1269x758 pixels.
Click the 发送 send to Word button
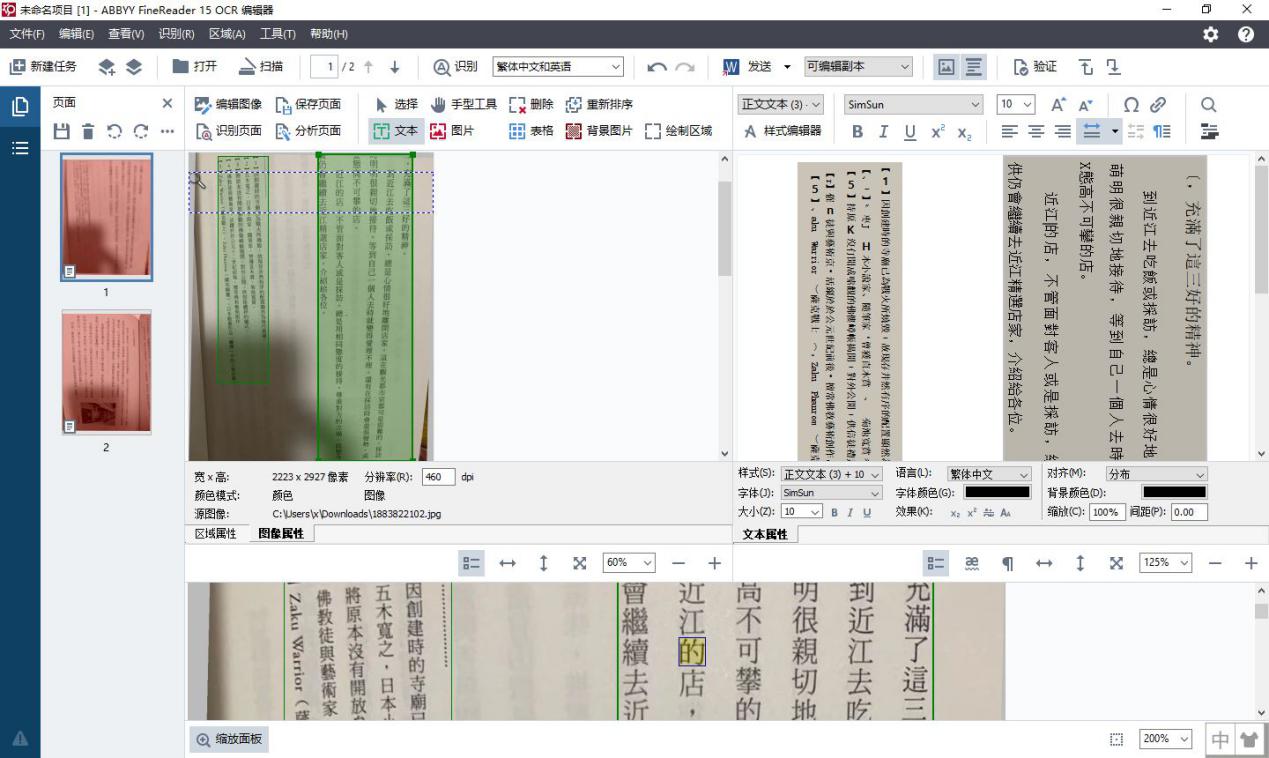(x=747, y=66)
